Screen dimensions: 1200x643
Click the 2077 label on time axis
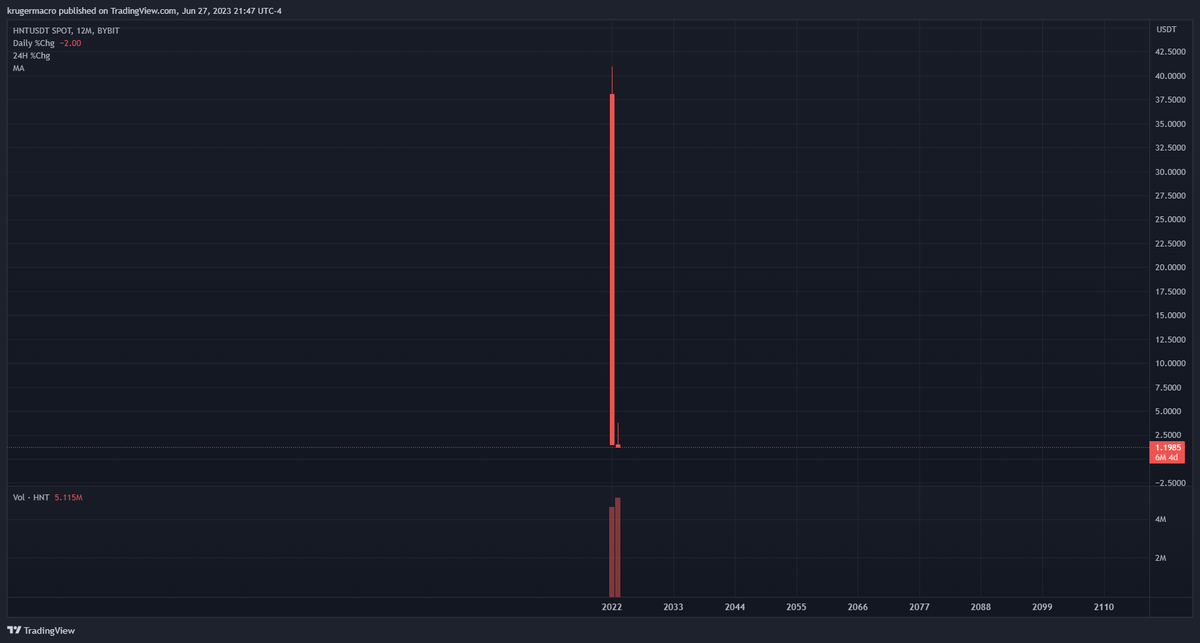point(920,607)
